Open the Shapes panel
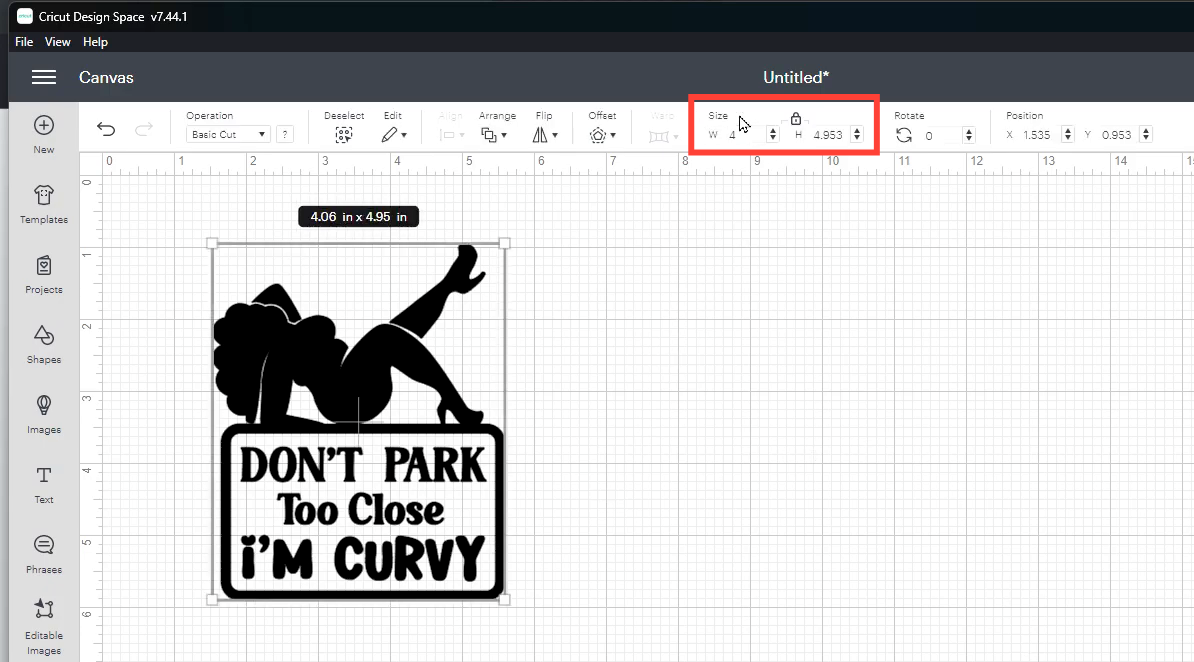1194x662 pixels. [x=43, y=336]
